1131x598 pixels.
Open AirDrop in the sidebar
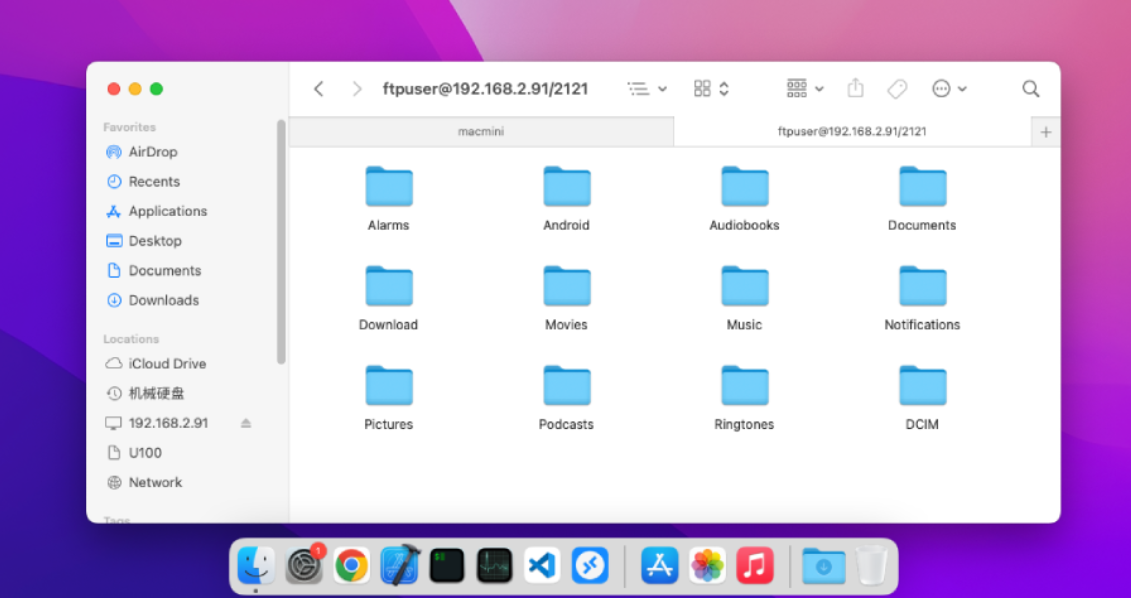pos(152,152)
